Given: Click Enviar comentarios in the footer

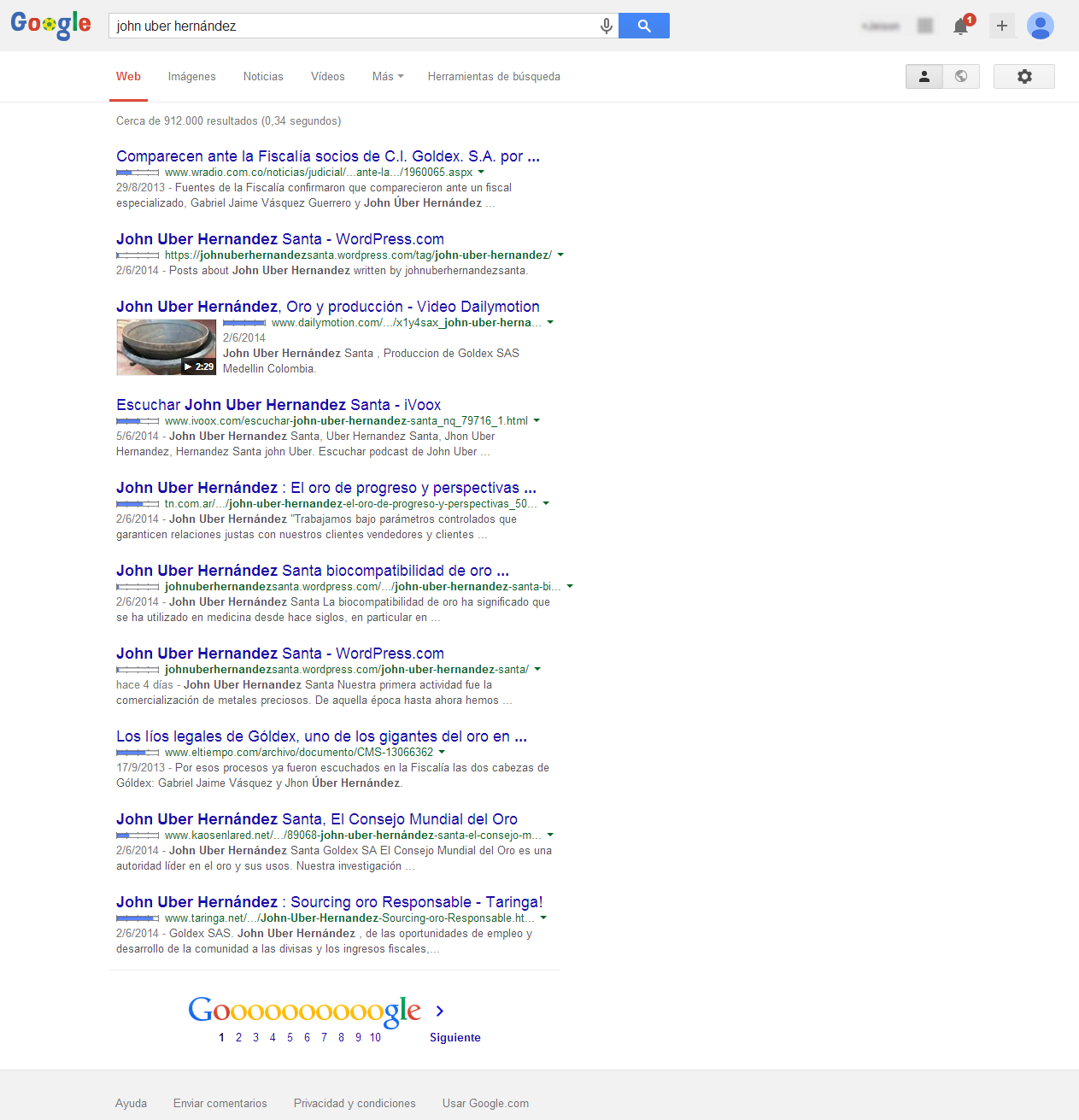Looking at the screenshot, I should (x=220, y=1103).
